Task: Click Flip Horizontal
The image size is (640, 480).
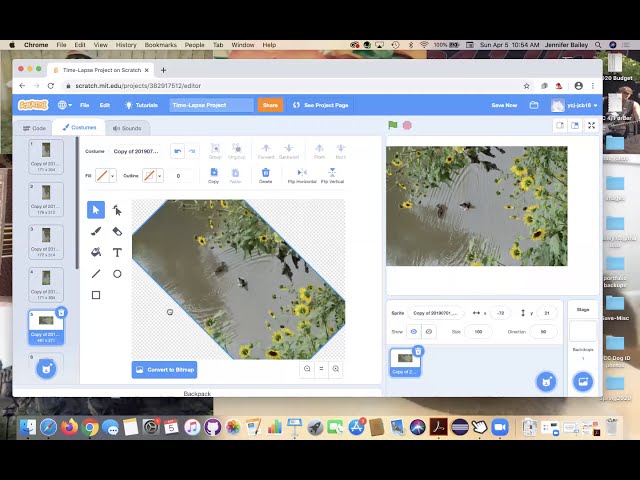Action: click(302, 176)
